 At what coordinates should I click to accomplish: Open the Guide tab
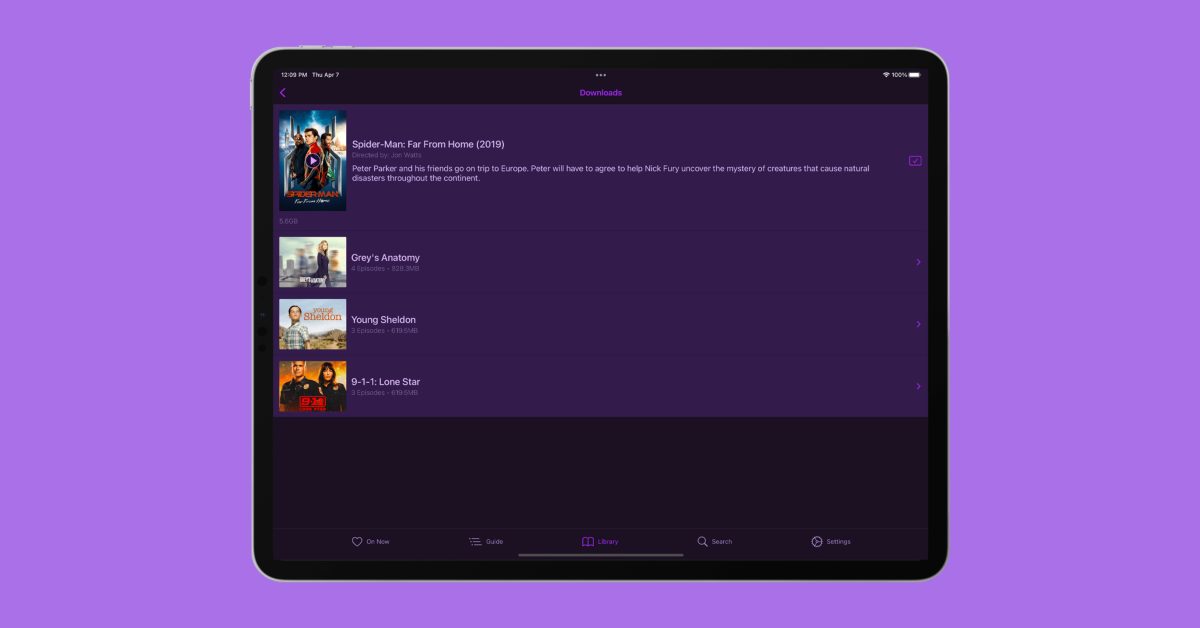486,541
